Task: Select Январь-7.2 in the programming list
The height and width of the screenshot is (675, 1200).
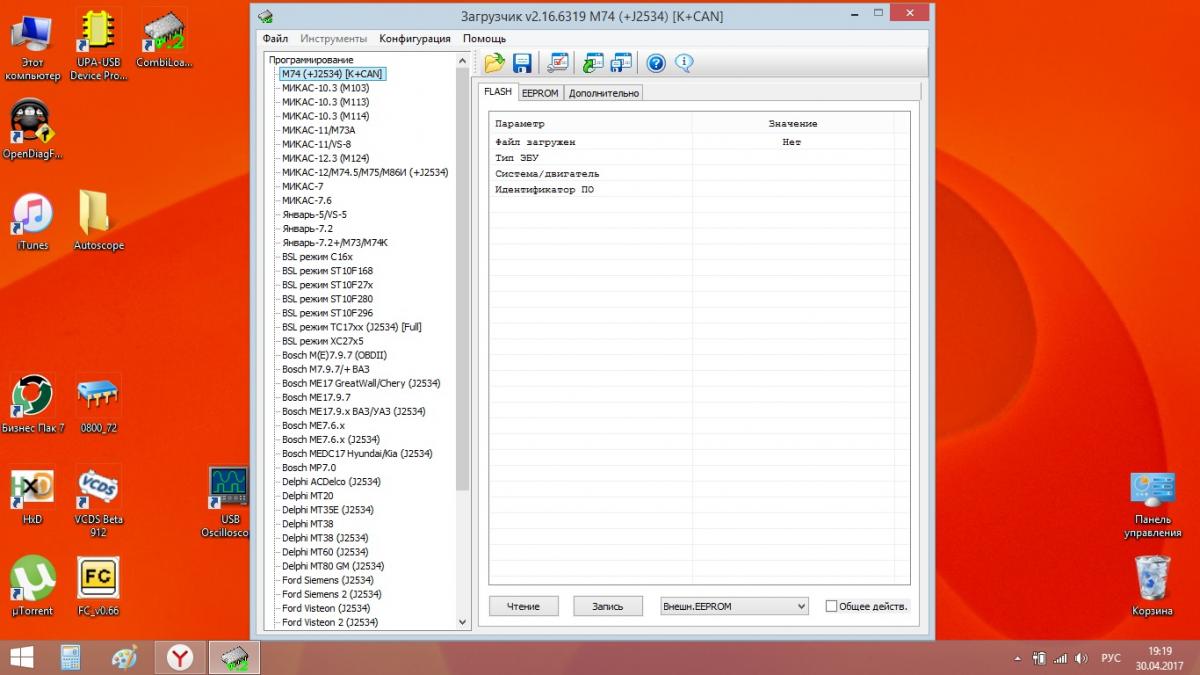Action: pyautogui.click(x=307, y=228)
